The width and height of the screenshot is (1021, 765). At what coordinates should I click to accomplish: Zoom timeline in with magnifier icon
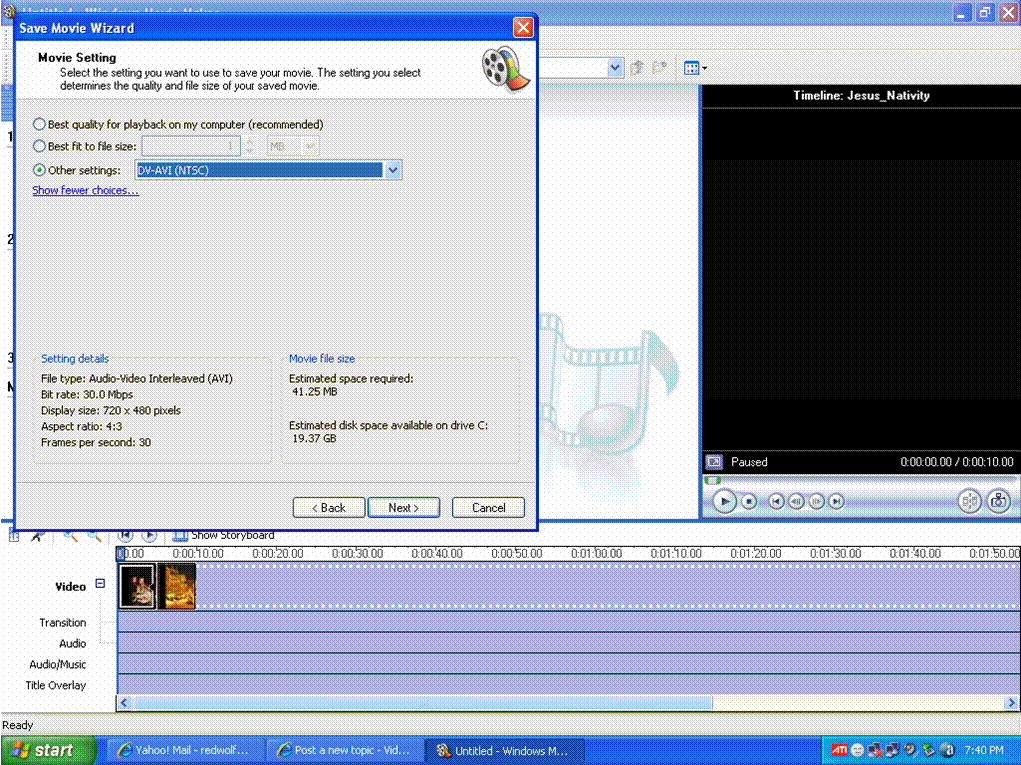pyautogui.click(x=70, y=536)
